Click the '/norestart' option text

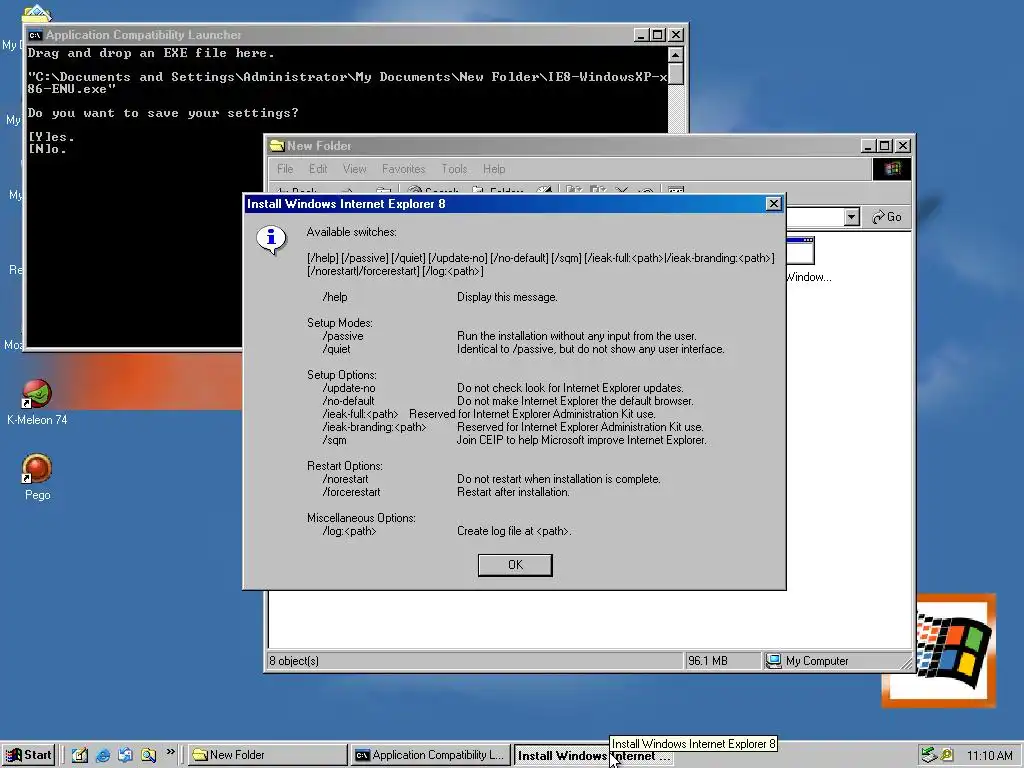[x=345, y=479]
